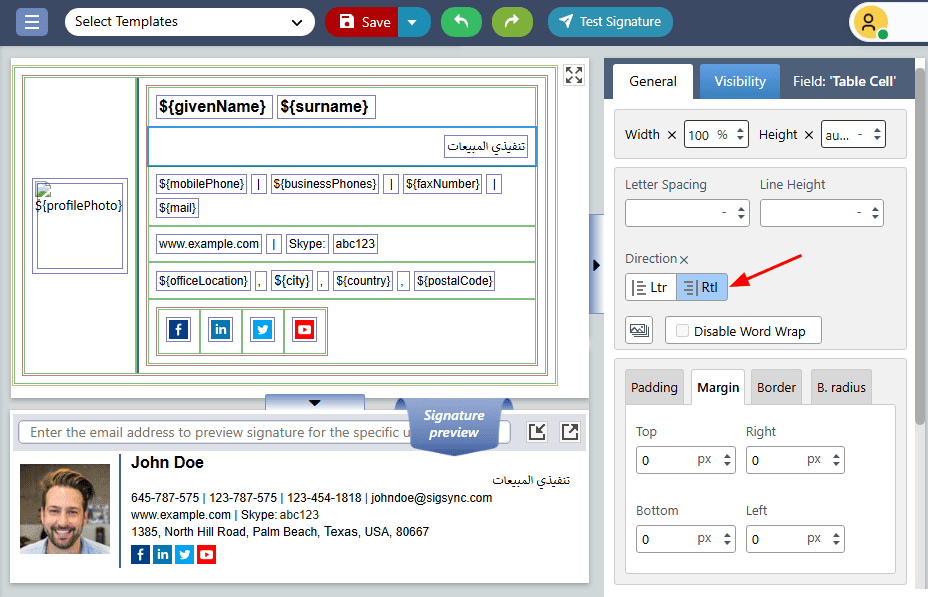
Task: Set text direction to Ltr
Action: [651, 287]
